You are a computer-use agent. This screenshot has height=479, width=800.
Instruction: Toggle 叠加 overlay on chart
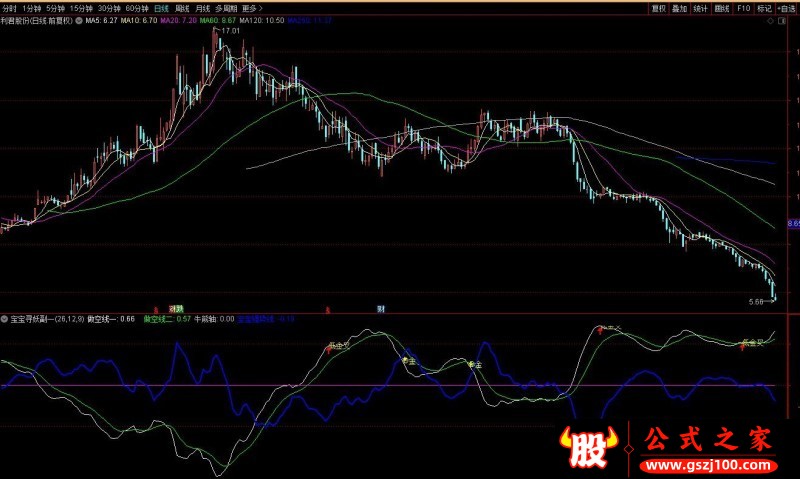point(679,7)
